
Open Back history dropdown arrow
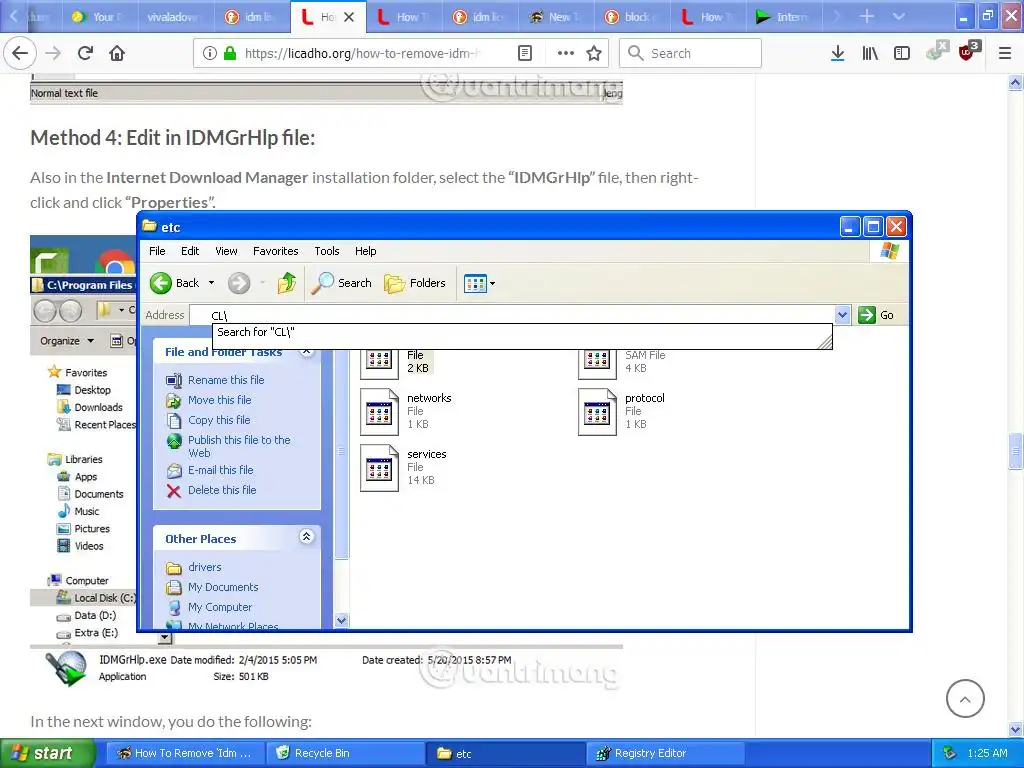(x=211, y=283)
